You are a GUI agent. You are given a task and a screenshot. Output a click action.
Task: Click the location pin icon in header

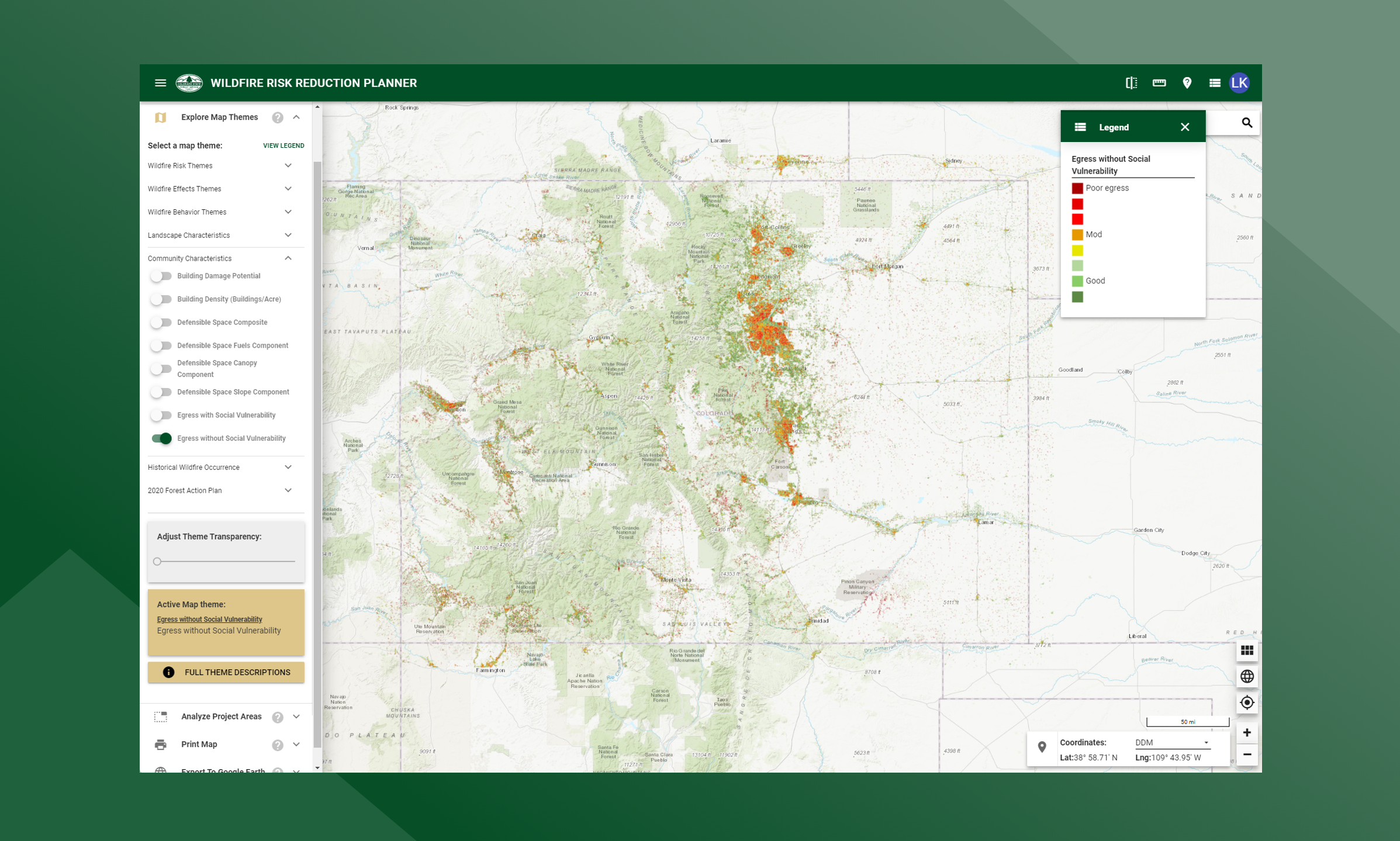(1187, 83)
